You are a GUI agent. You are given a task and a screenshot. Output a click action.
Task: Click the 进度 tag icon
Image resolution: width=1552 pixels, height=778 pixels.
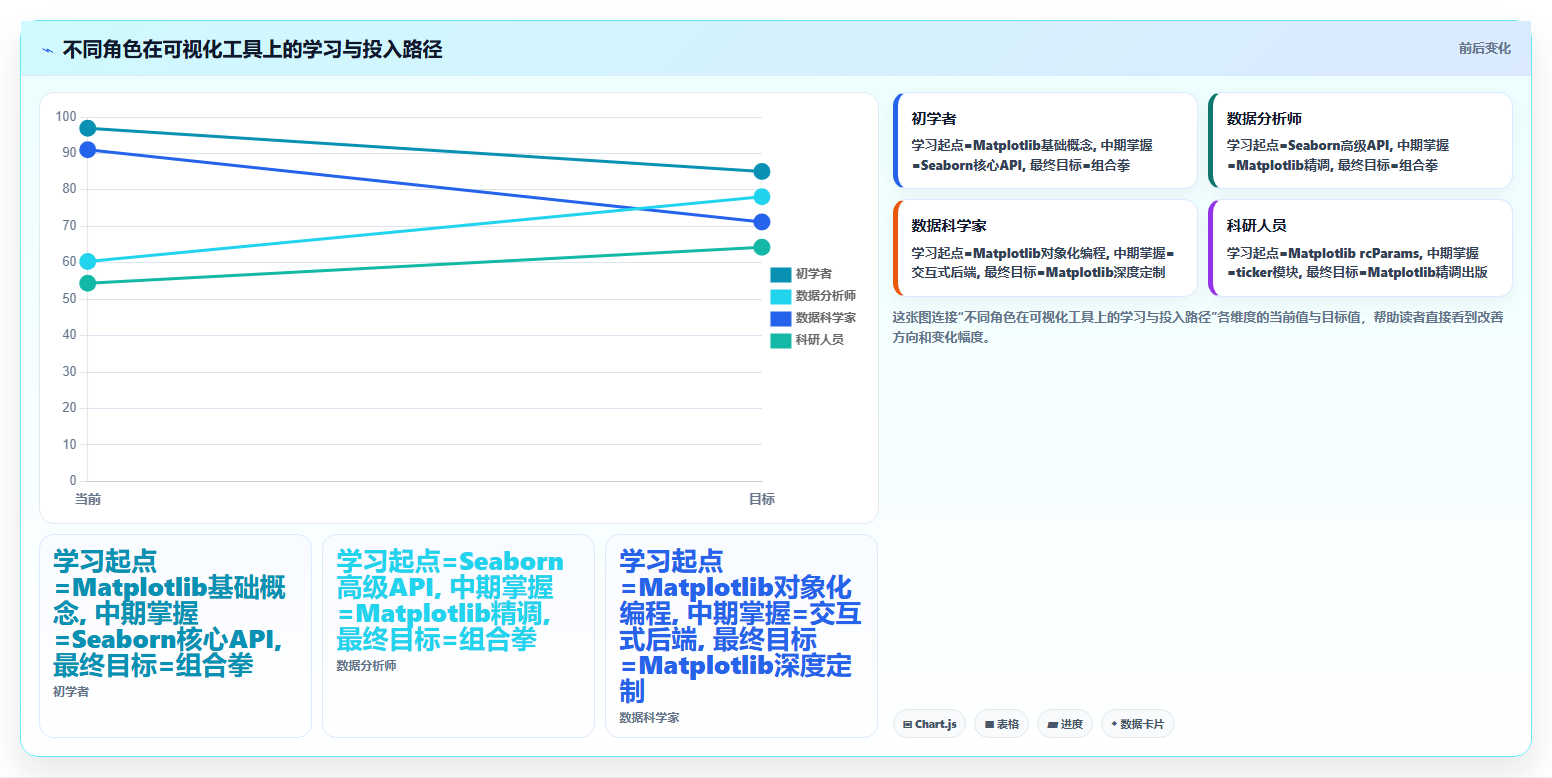pos(1053,724)
